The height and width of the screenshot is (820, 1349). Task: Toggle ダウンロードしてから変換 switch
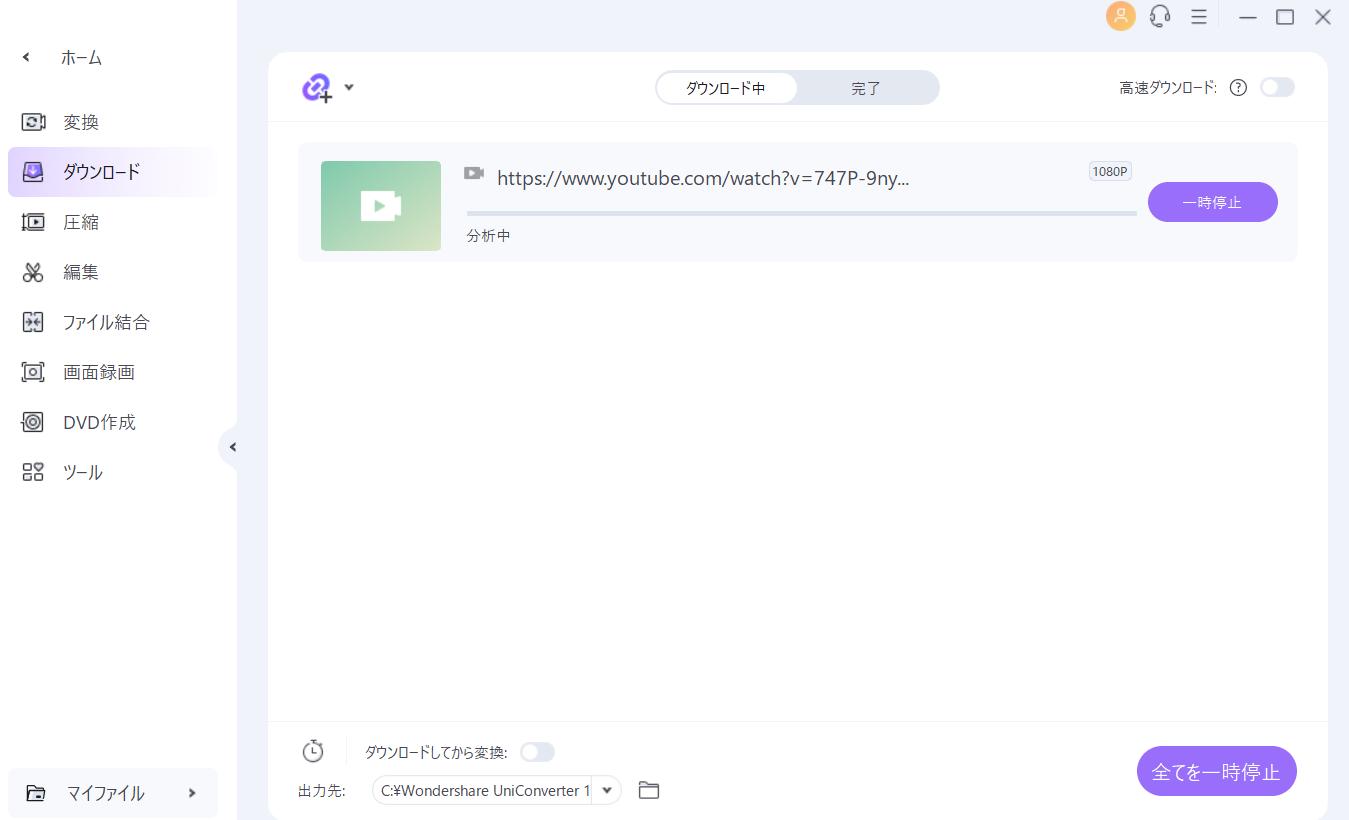coord(537,752)
